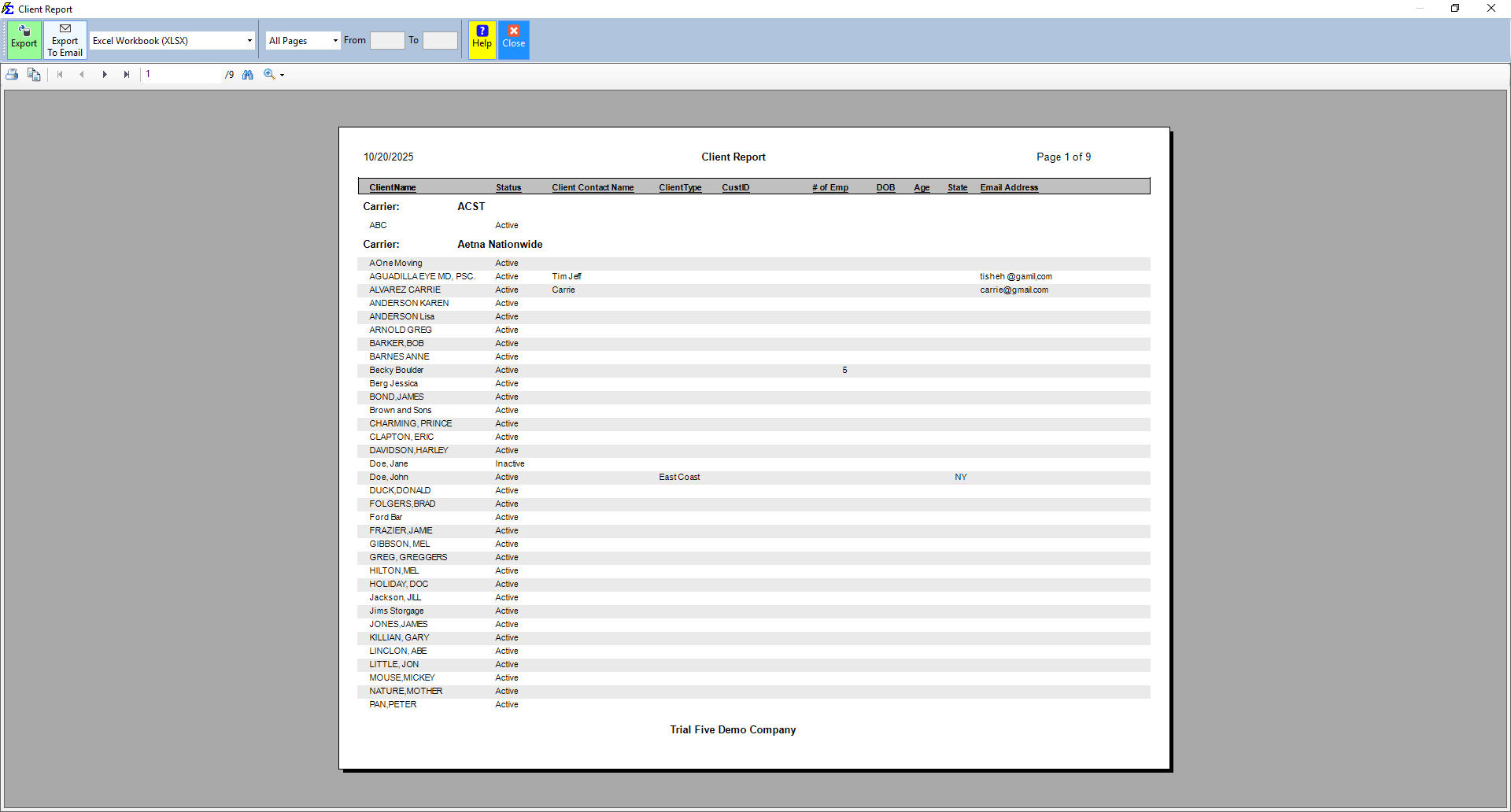Screen dimensions: 1511x812
Task: Click the carrie@gmail.com email address
Action: click(1014, 290)
